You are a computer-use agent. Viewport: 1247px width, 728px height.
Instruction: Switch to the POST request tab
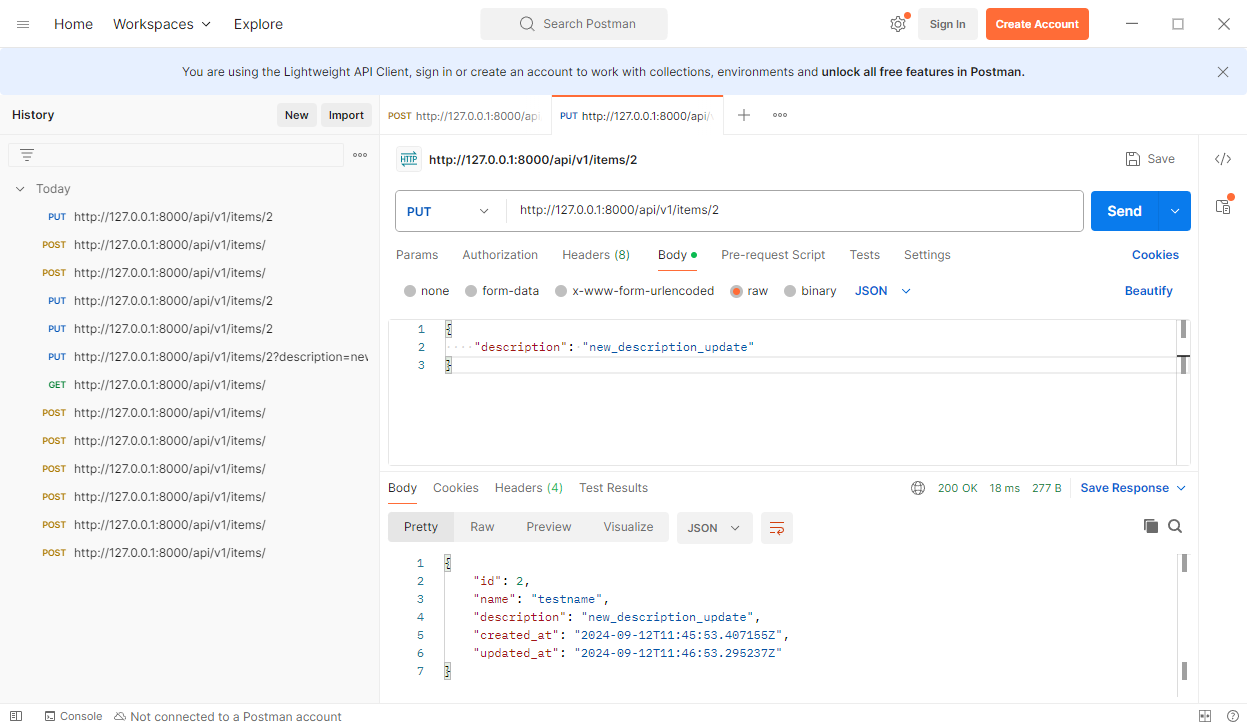(x=465, y=116)
